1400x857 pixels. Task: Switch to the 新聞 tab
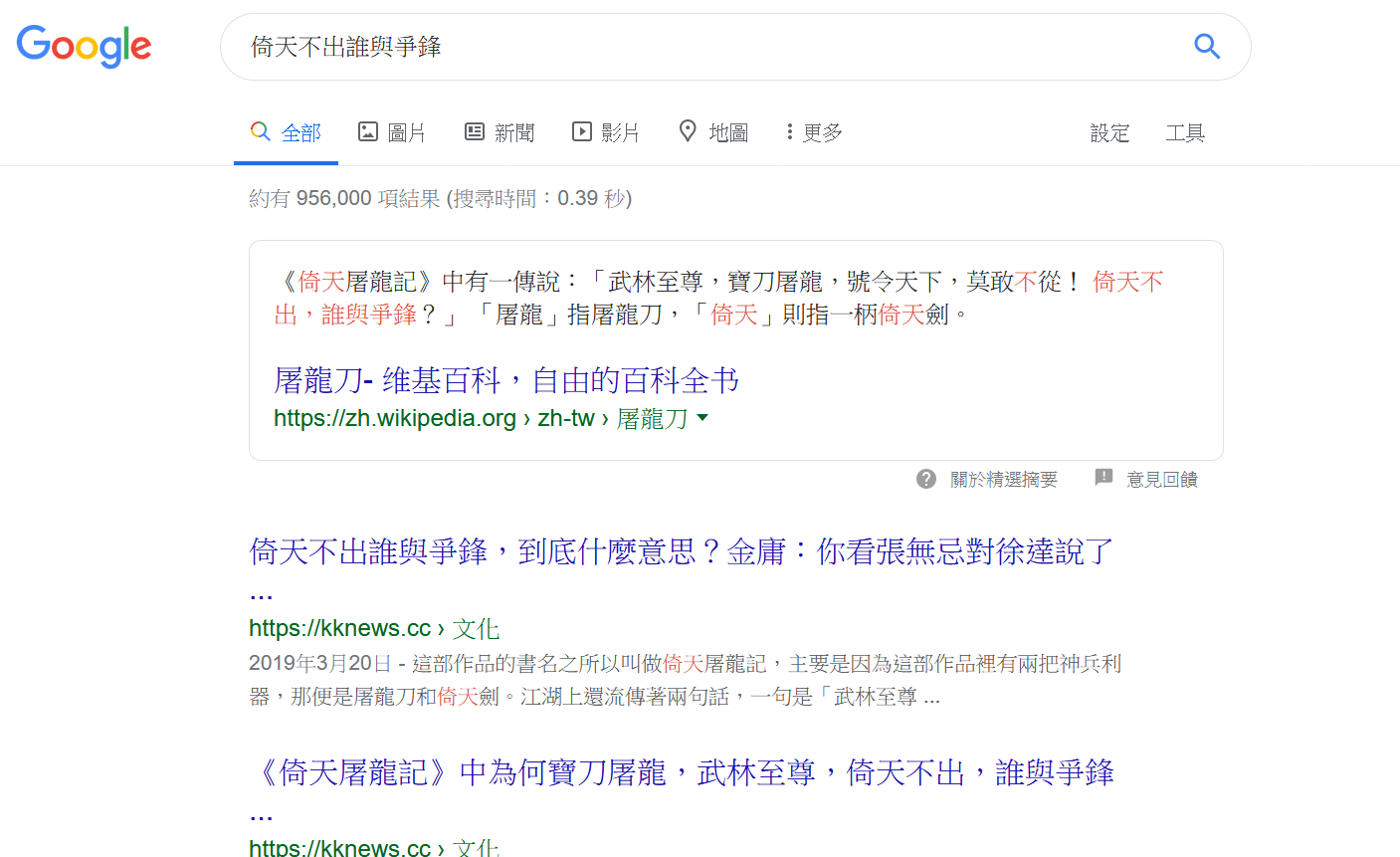(x=500, y=132)
